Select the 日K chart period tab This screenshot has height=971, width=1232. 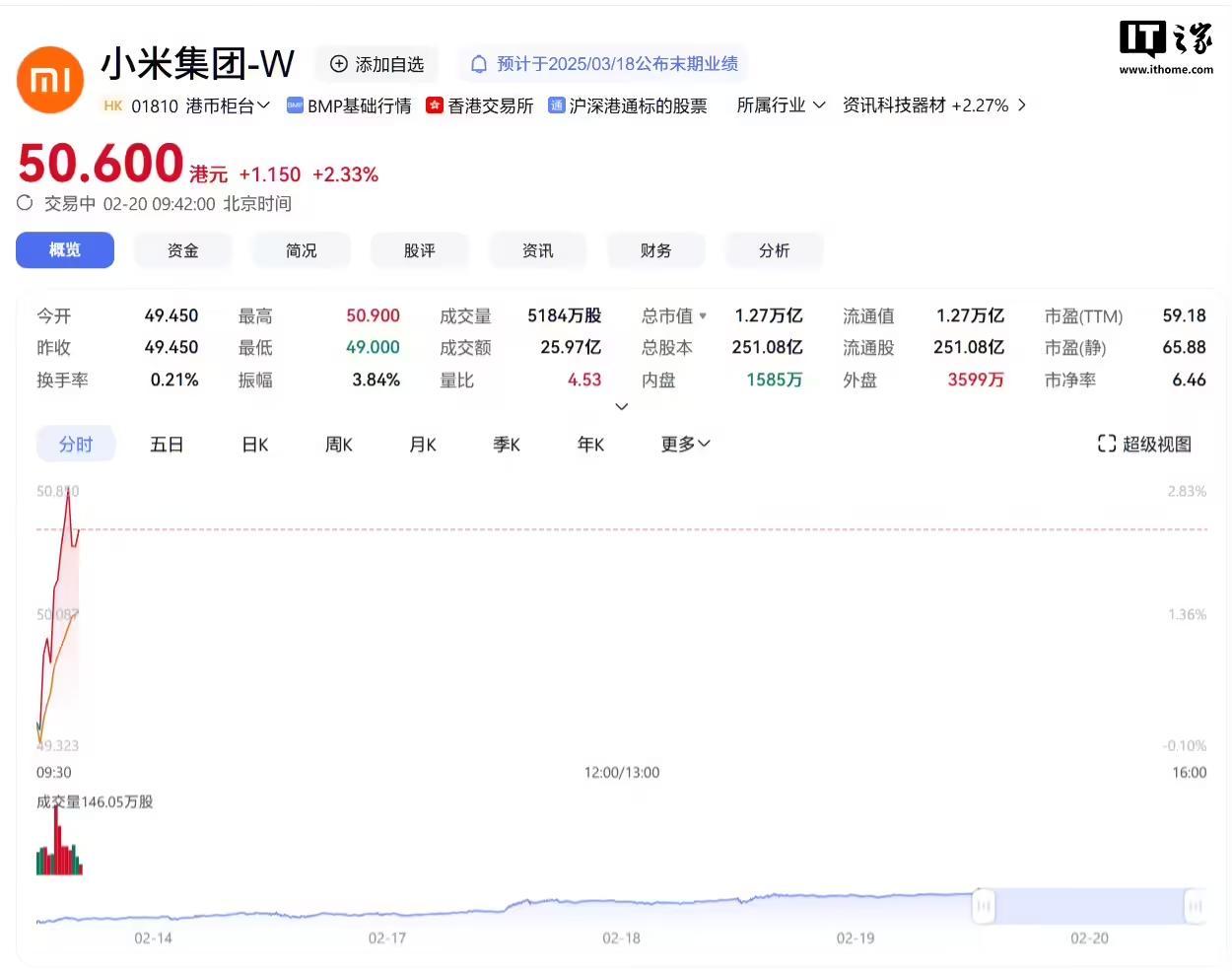point(254,444)
